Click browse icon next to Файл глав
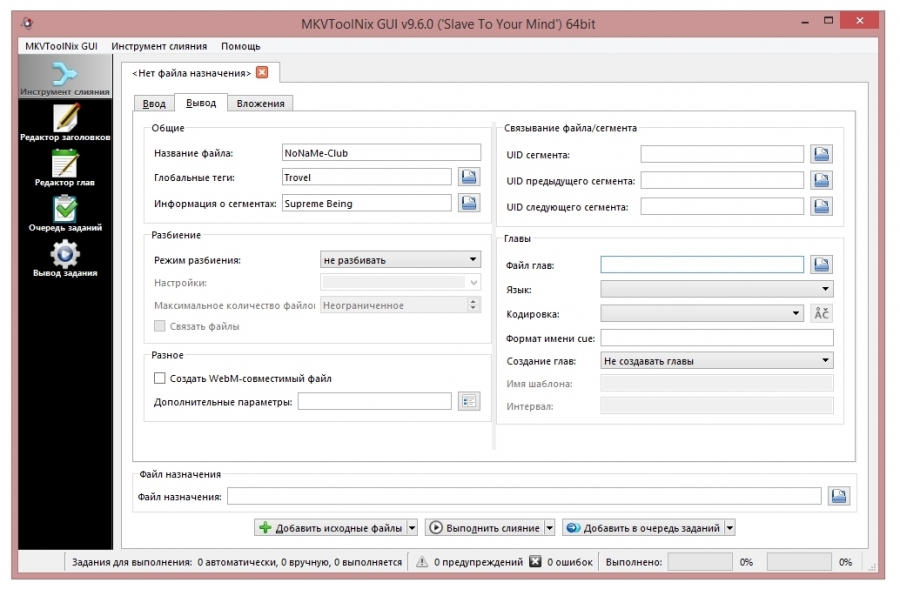 coord(821,265)
